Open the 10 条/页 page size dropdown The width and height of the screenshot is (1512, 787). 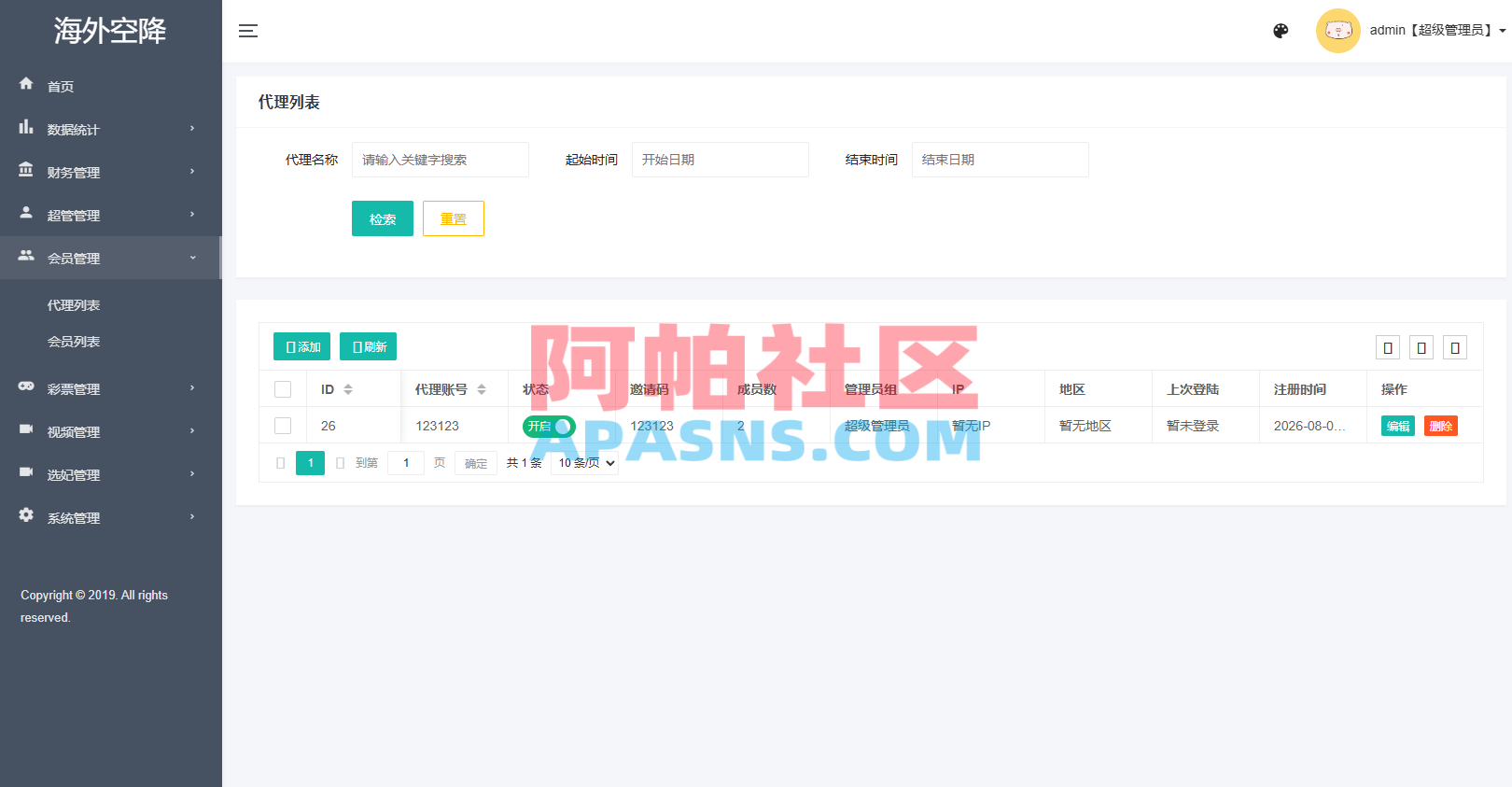(584, 463)
